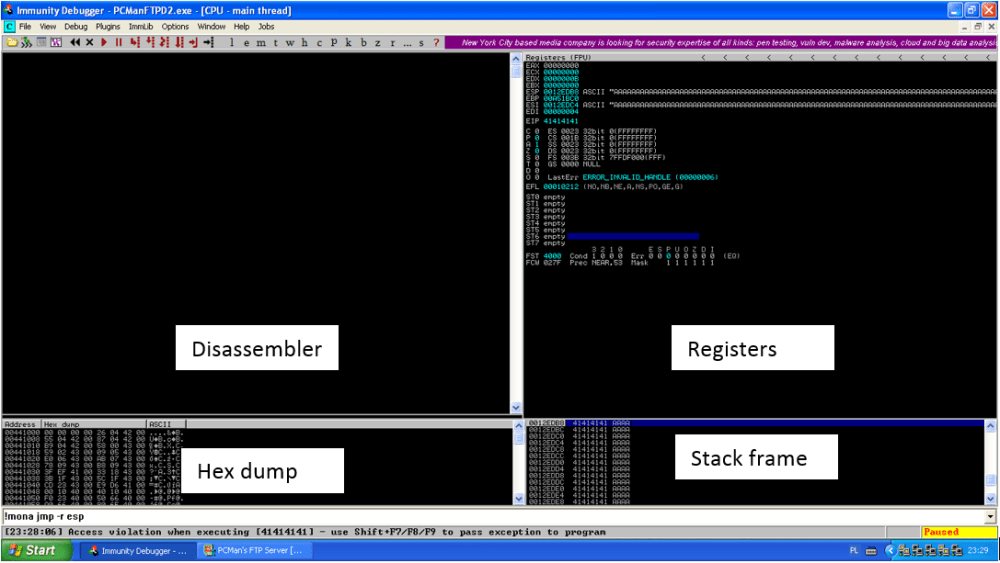Click the cyan C window system icon

point(9,27)
